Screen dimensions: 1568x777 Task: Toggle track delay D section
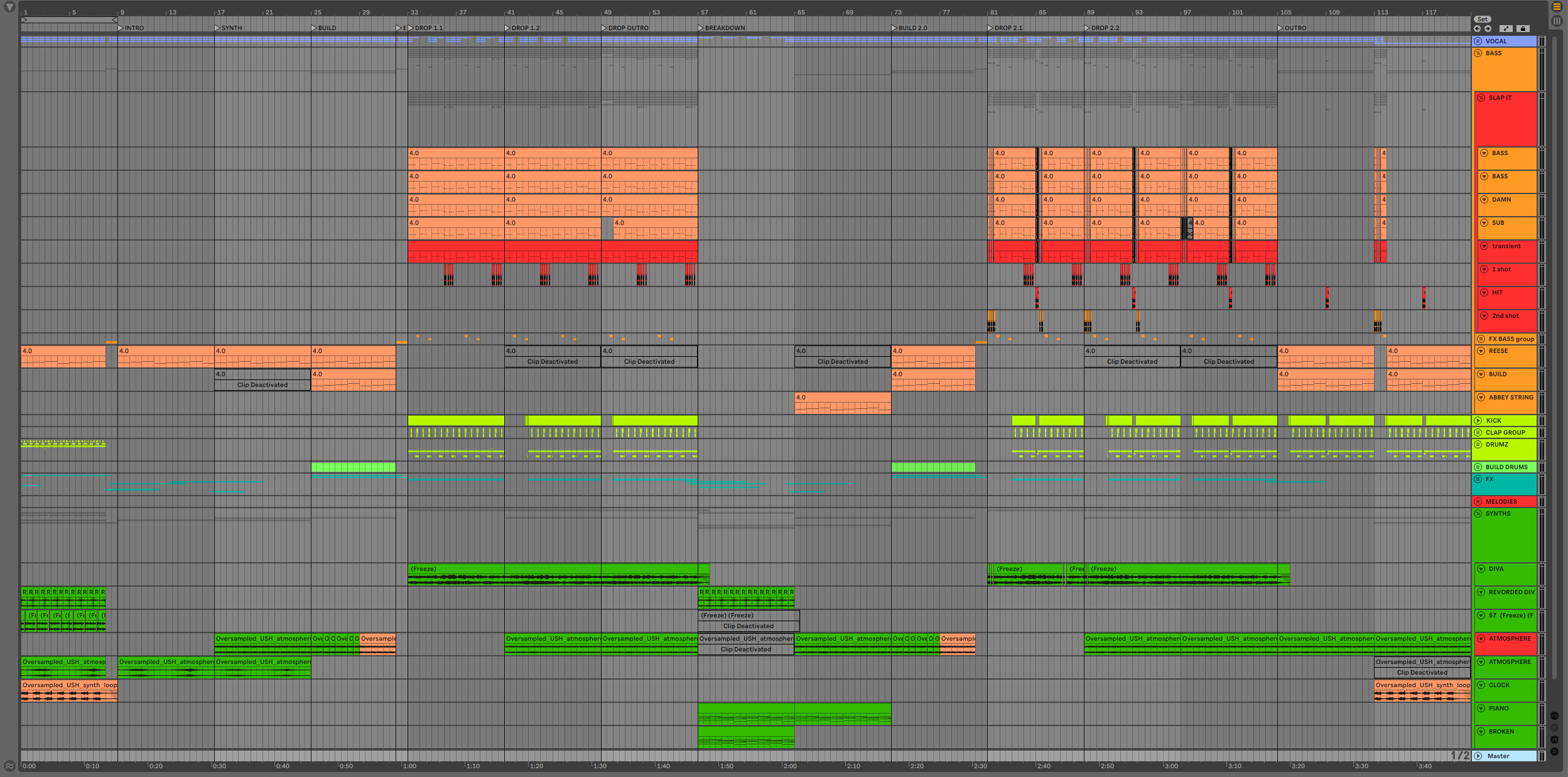pos(1554,751)
